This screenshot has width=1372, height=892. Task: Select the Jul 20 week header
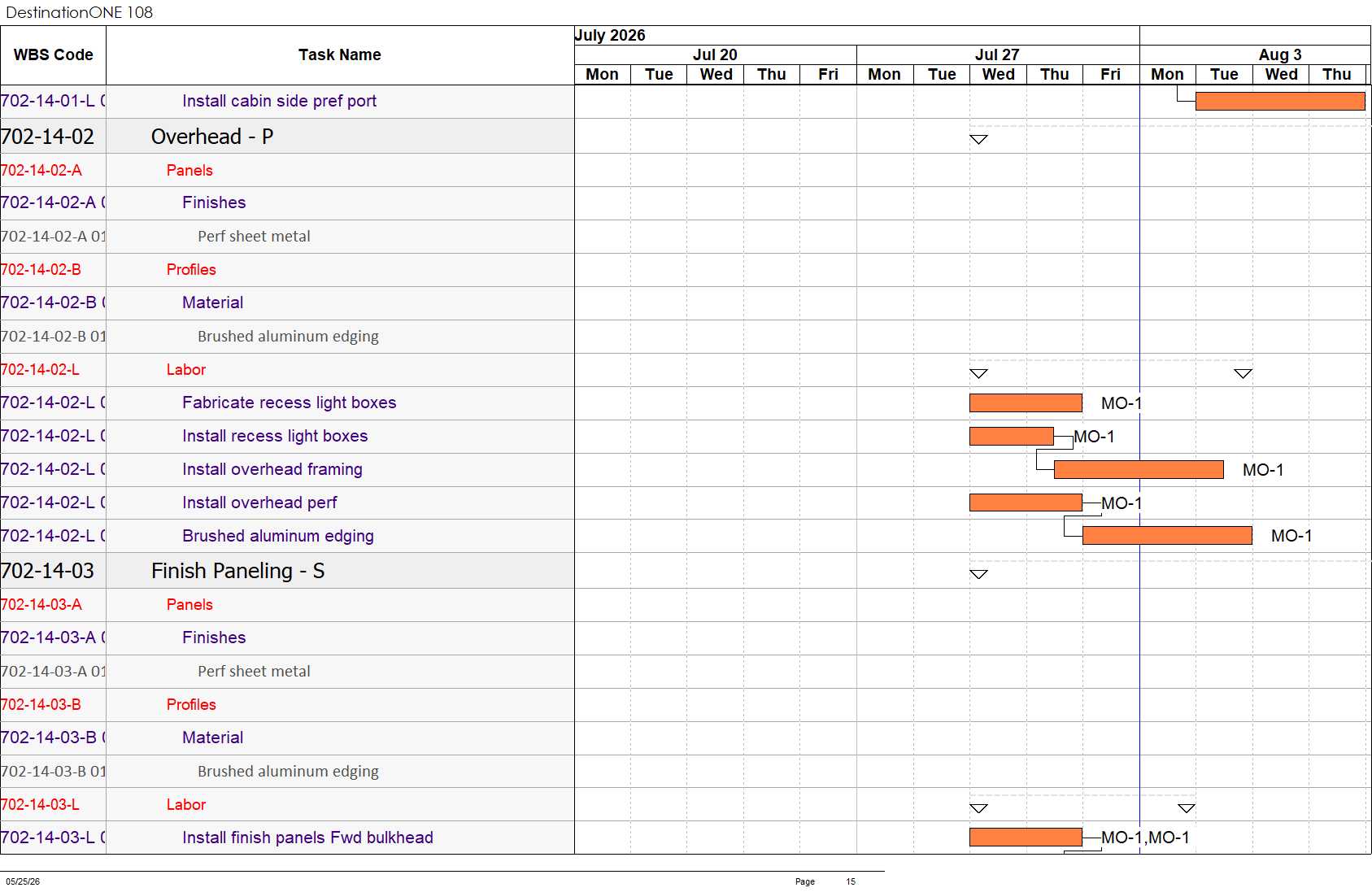[x=715, y=54]
